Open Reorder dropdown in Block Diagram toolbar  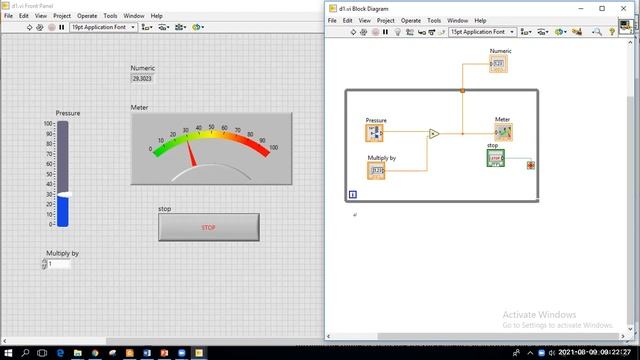click(560, 32)
